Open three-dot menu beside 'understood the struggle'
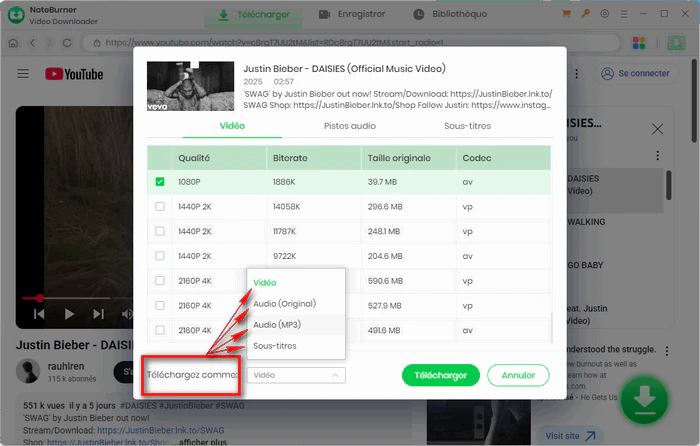 tap(667, 351)
